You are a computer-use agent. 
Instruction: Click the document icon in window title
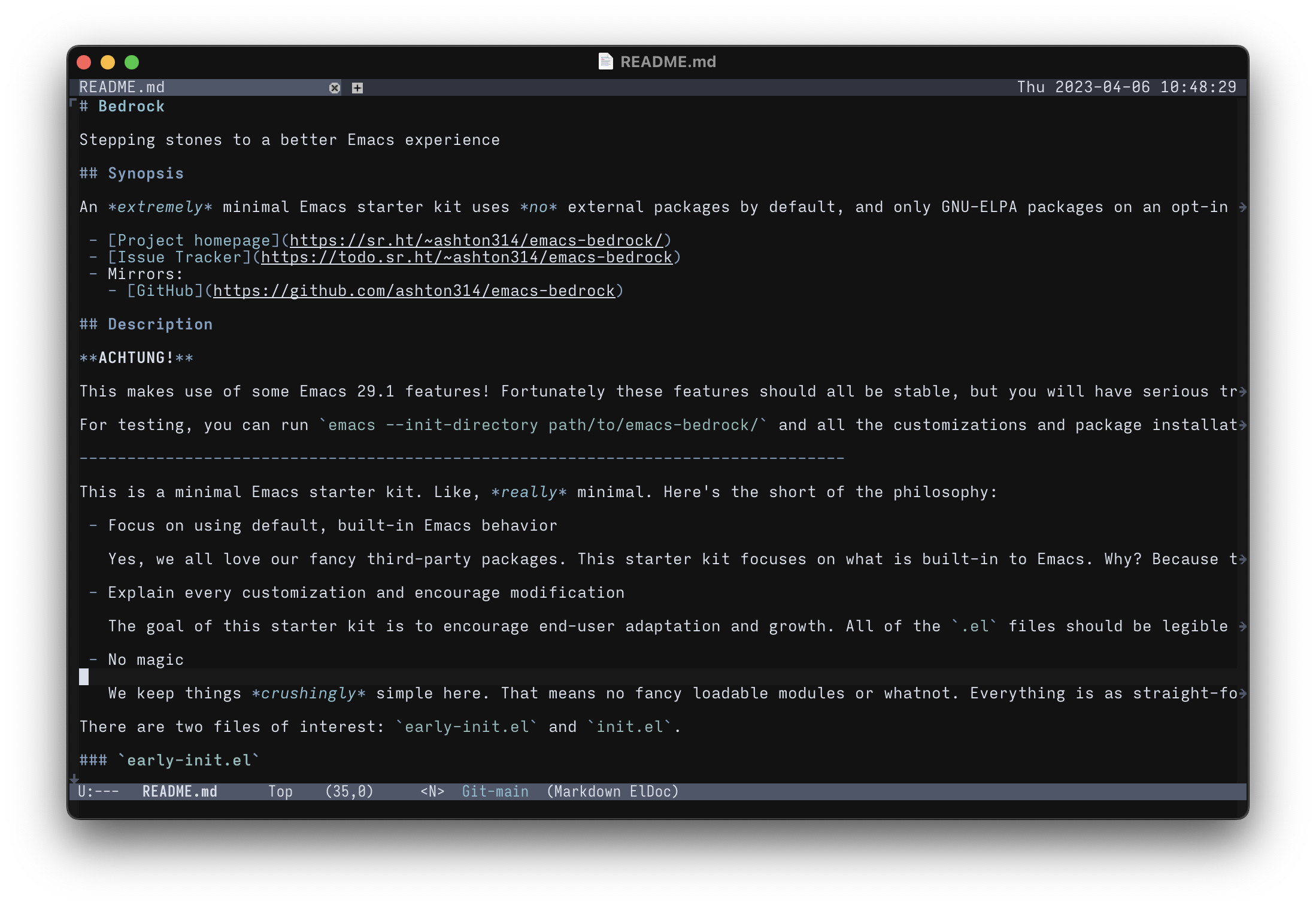click(605, 62)
